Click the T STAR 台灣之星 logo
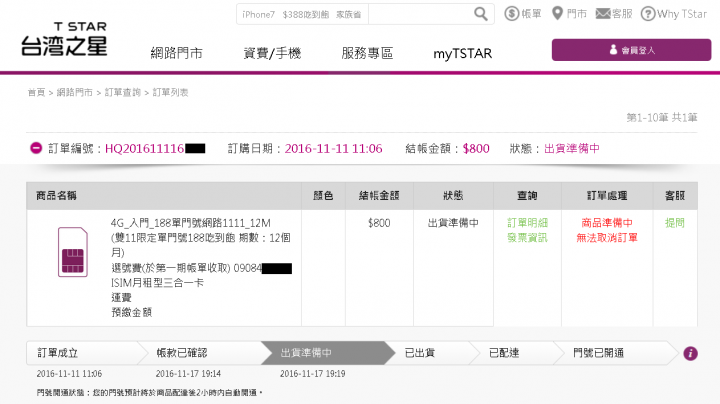This screenshot has width=720, height=404. 63,40
